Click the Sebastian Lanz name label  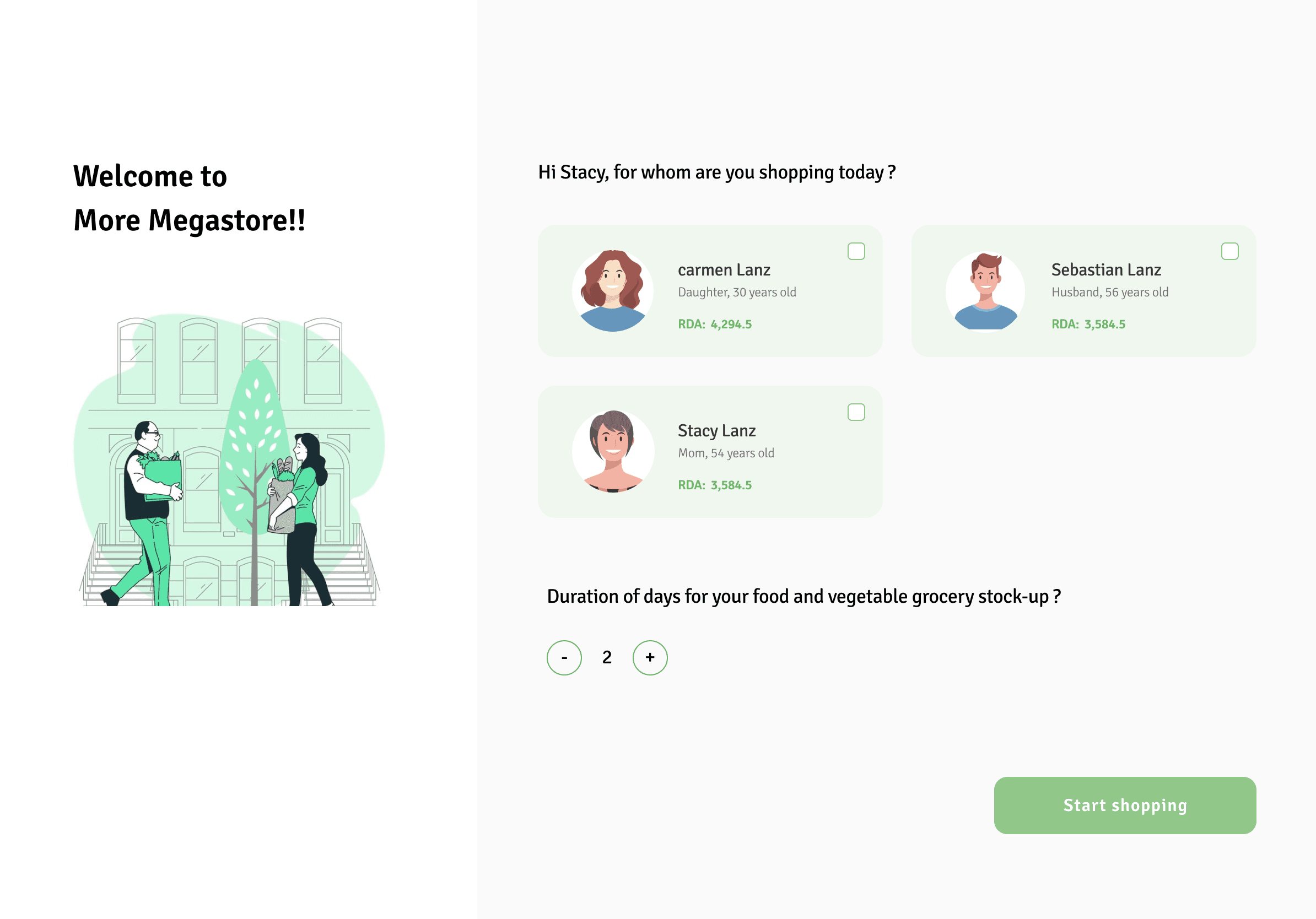1106,270
